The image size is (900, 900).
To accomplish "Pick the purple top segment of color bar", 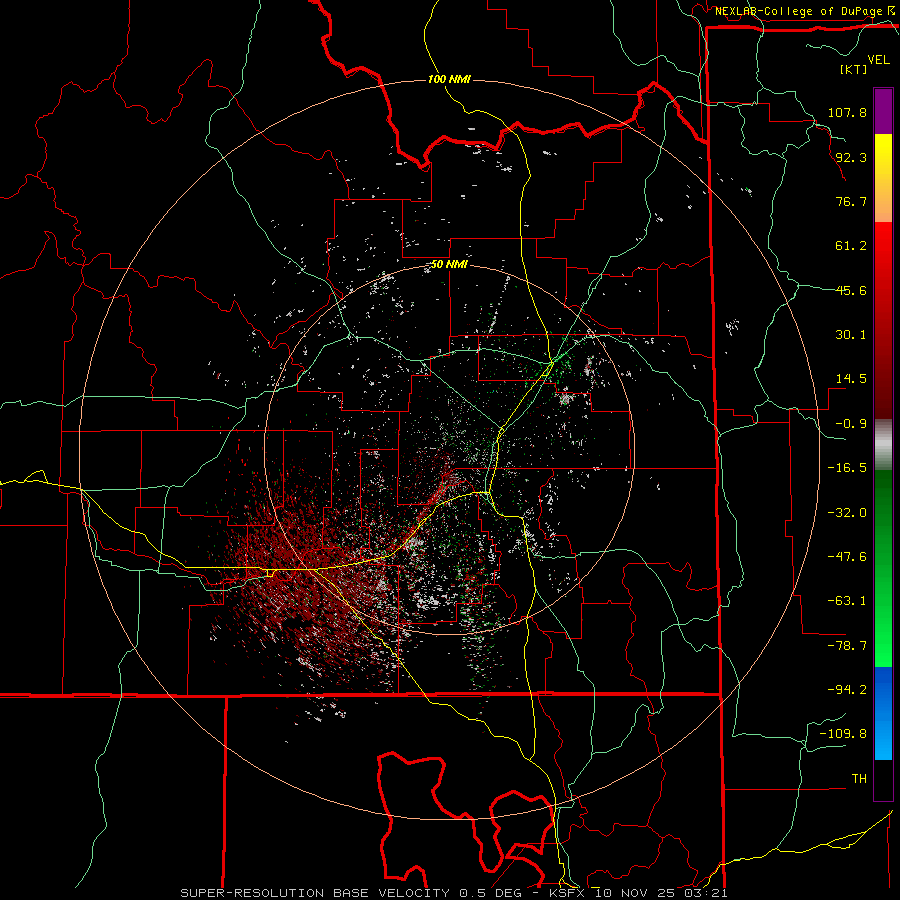I will 883,111.
